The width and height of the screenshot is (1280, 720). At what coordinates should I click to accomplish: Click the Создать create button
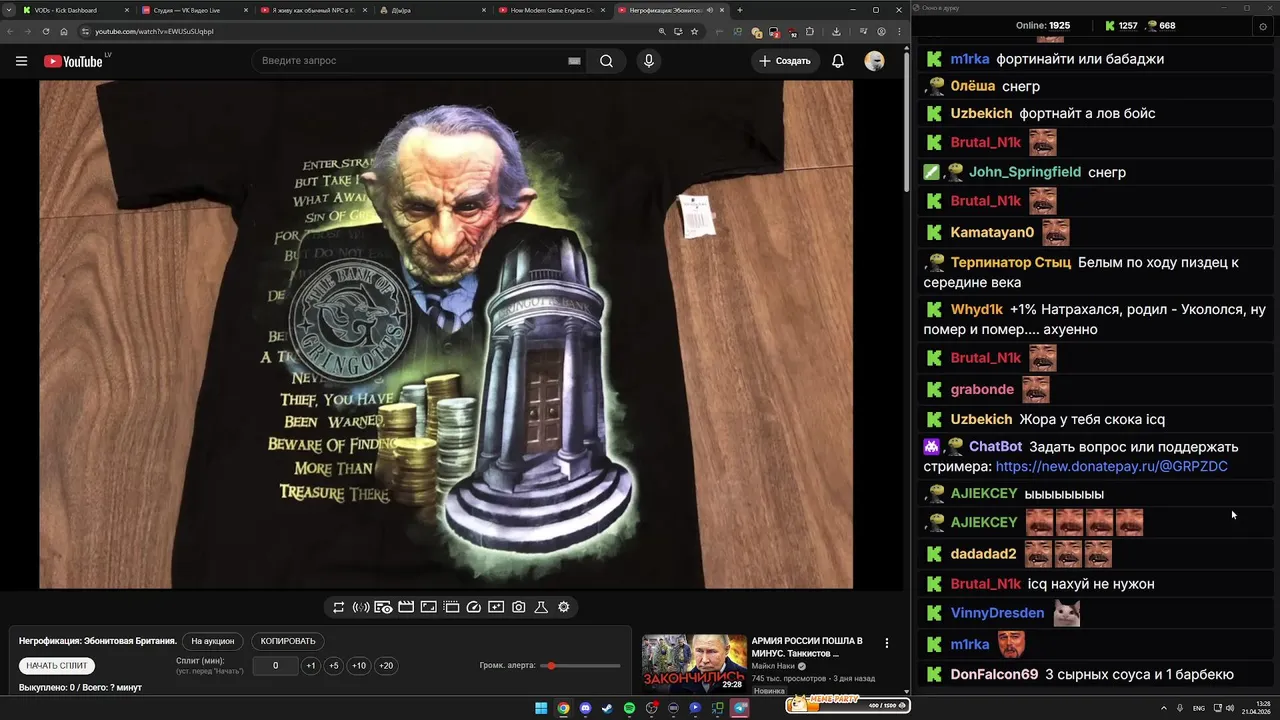click(x=785, y=61)
